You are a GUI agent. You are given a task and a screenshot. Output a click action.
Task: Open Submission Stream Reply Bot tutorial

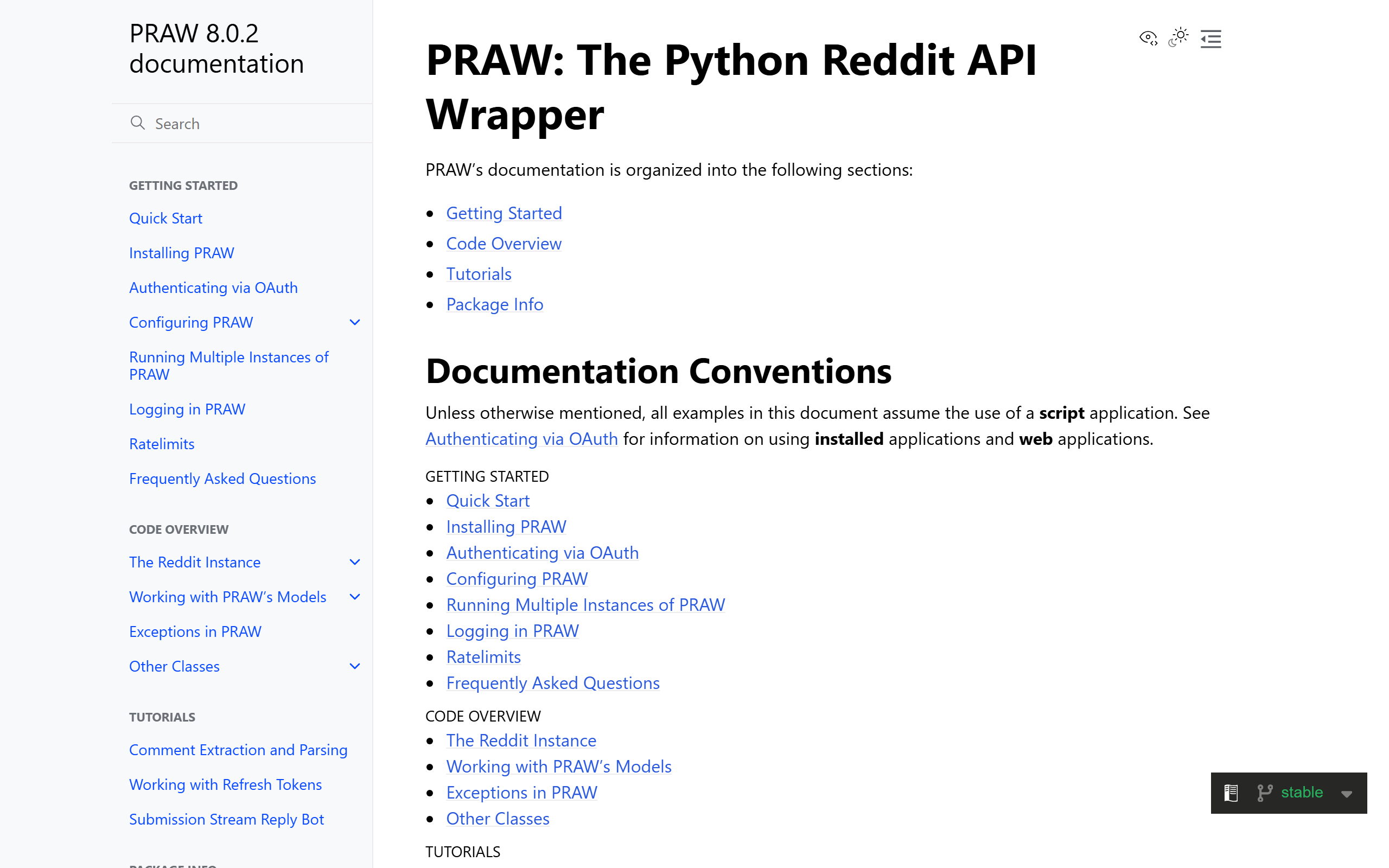pyautogui.click(x=227, y=819)
